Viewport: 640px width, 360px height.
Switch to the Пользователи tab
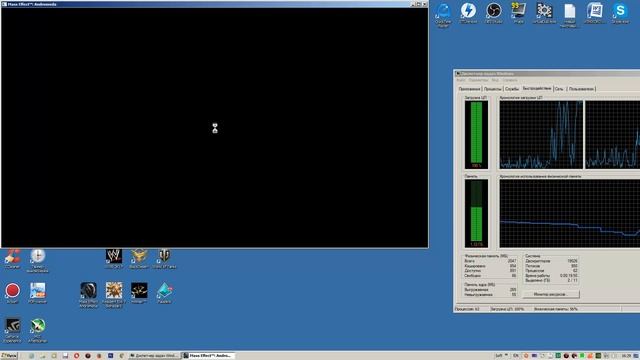[x=581, y=89]
